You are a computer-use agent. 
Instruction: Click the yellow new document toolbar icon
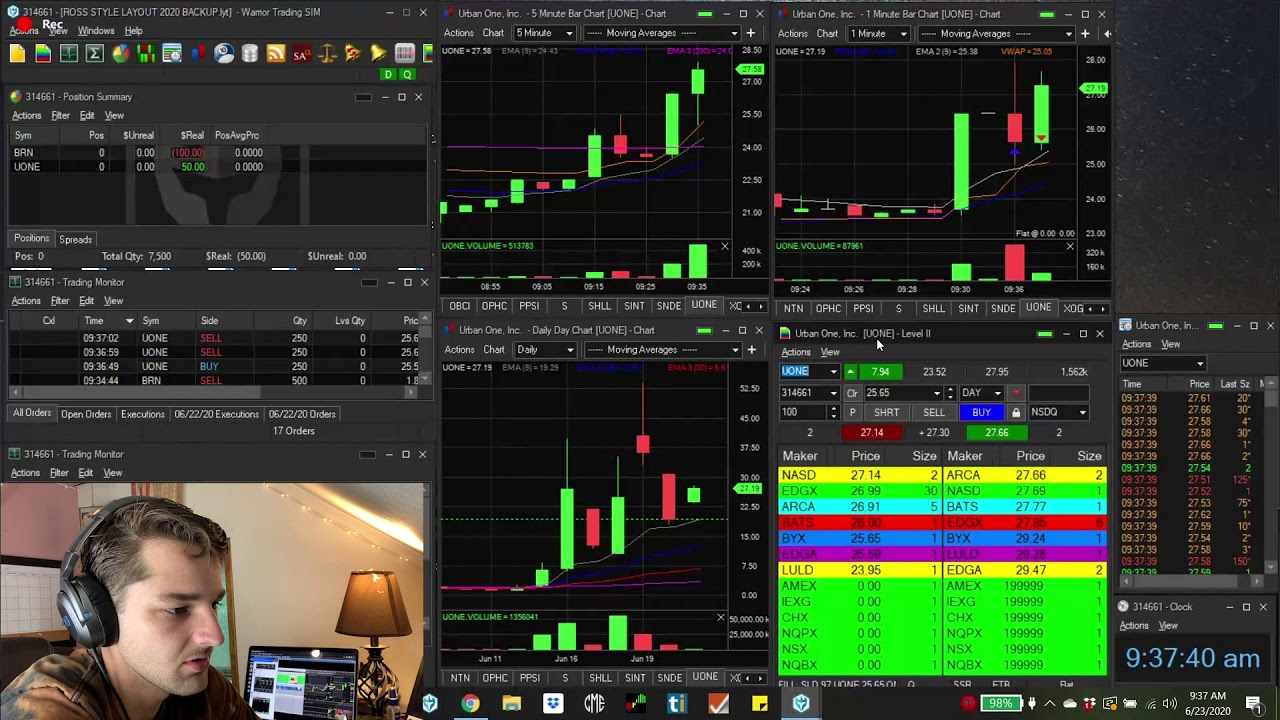(x=17, y=54)
